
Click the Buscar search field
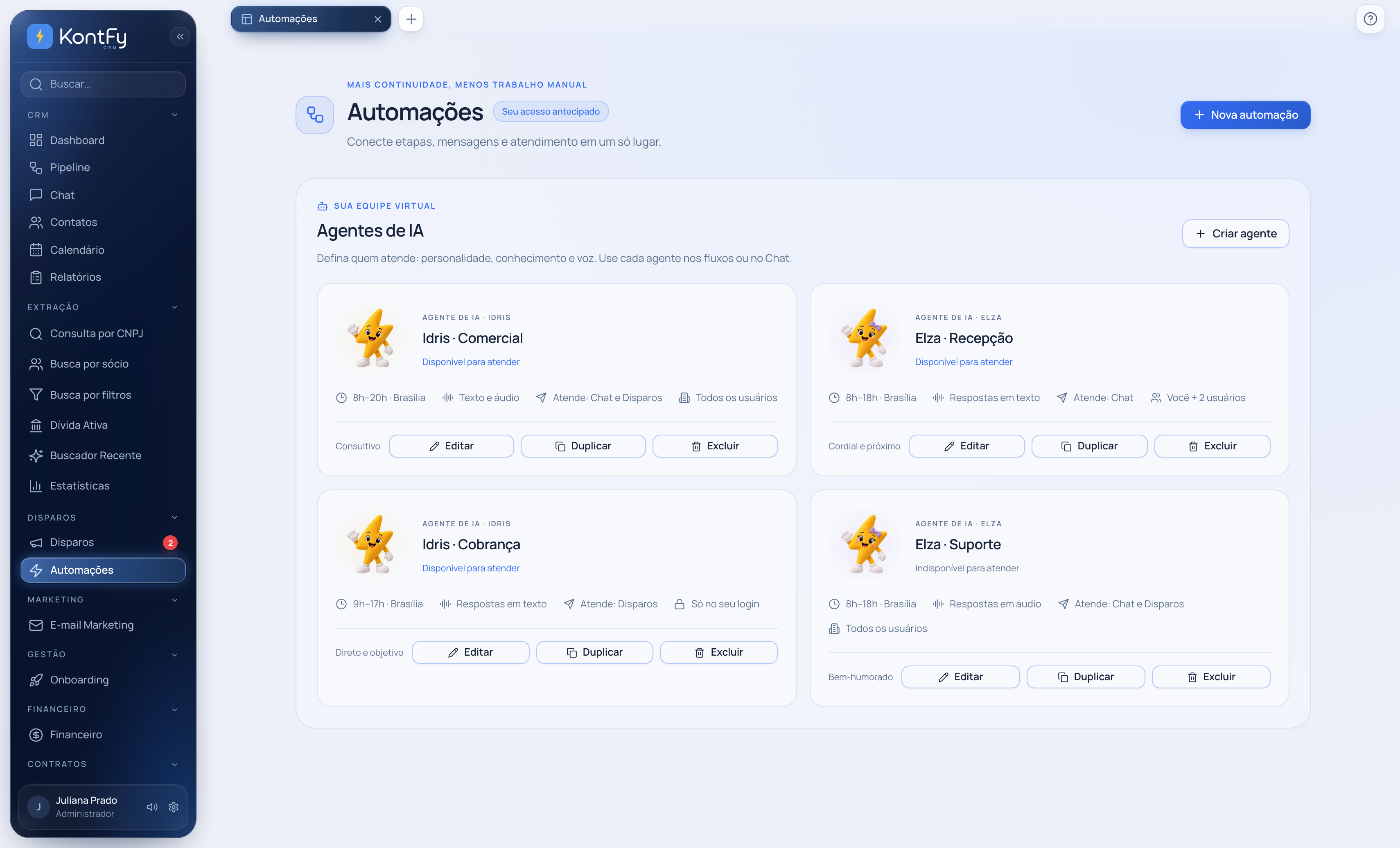[103, 84]
